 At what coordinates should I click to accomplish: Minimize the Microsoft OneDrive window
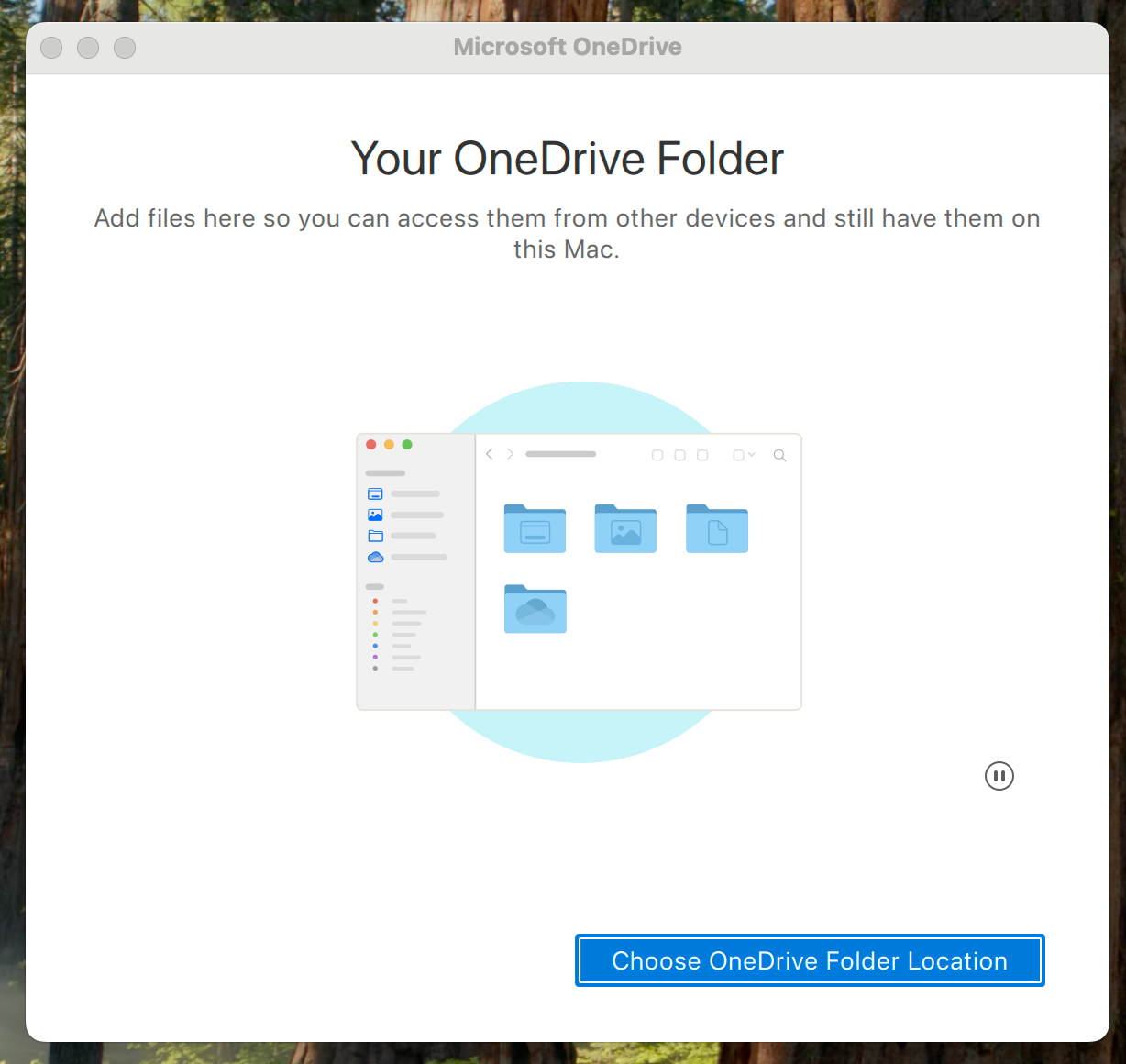coord(88,48)
